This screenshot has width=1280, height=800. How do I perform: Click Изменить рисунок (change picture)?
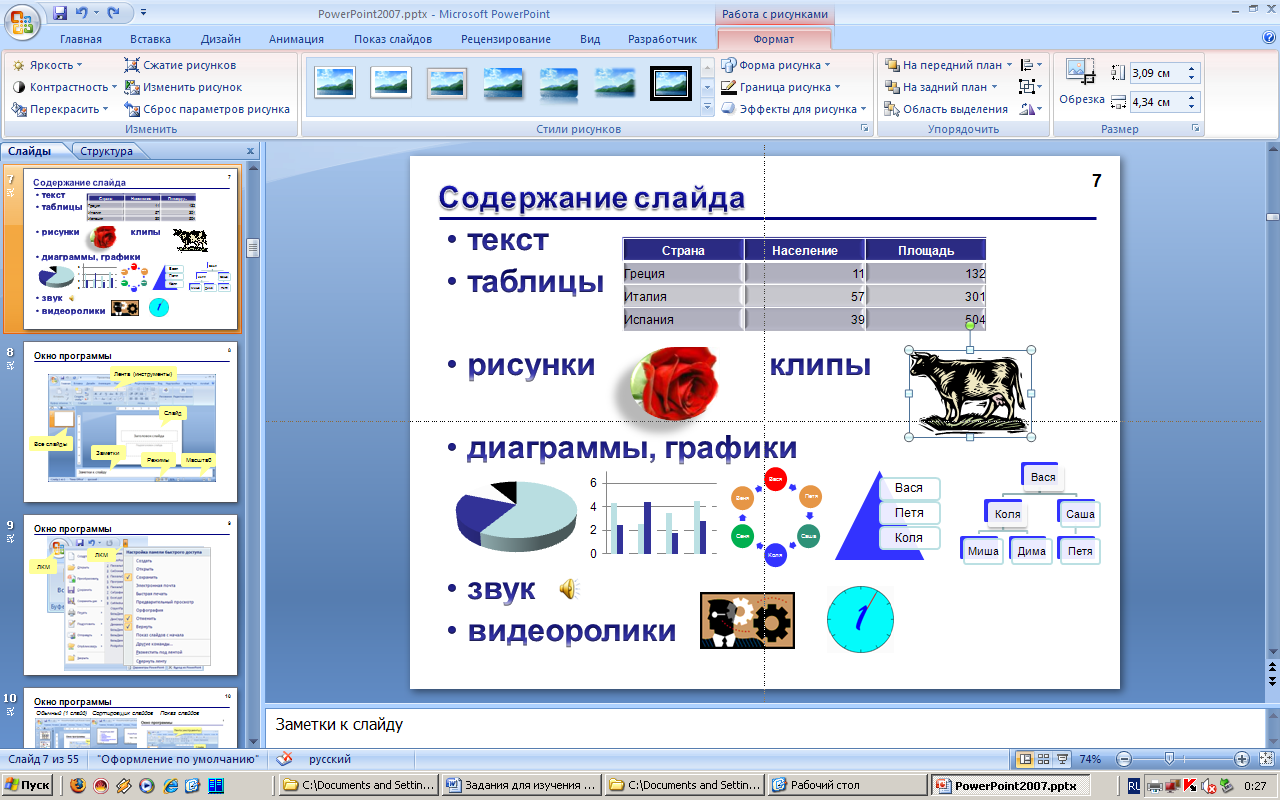coord(183,87)
